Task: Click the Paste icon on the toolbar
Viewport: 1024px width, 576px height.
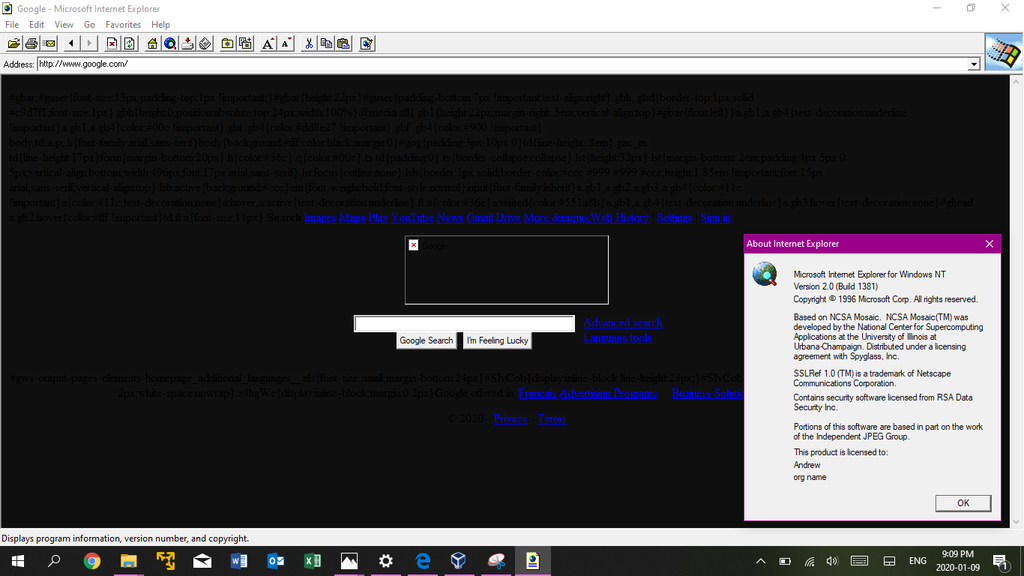Action: [x=343, y=43]
